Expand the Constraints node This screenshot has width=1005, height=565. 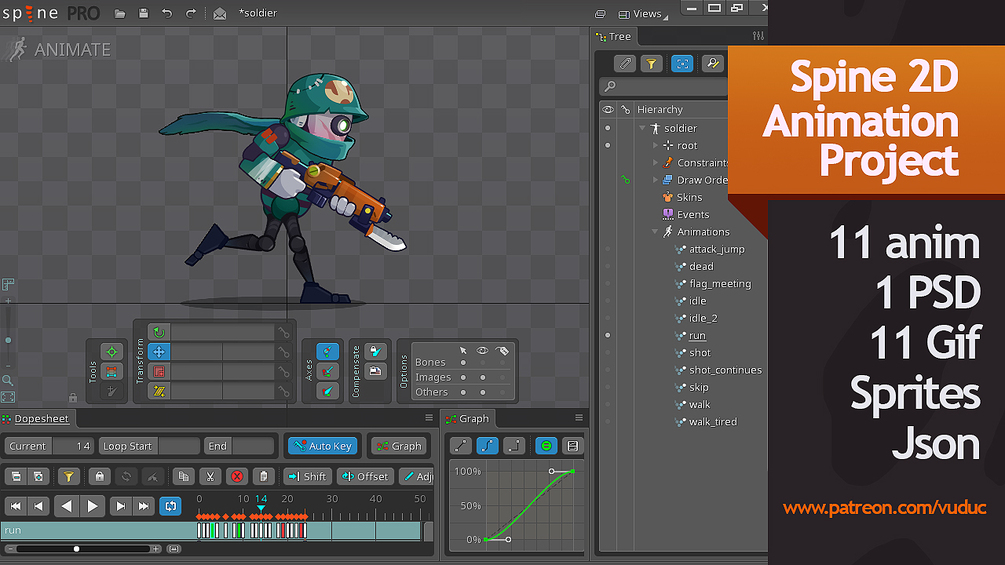pos(655,163)
